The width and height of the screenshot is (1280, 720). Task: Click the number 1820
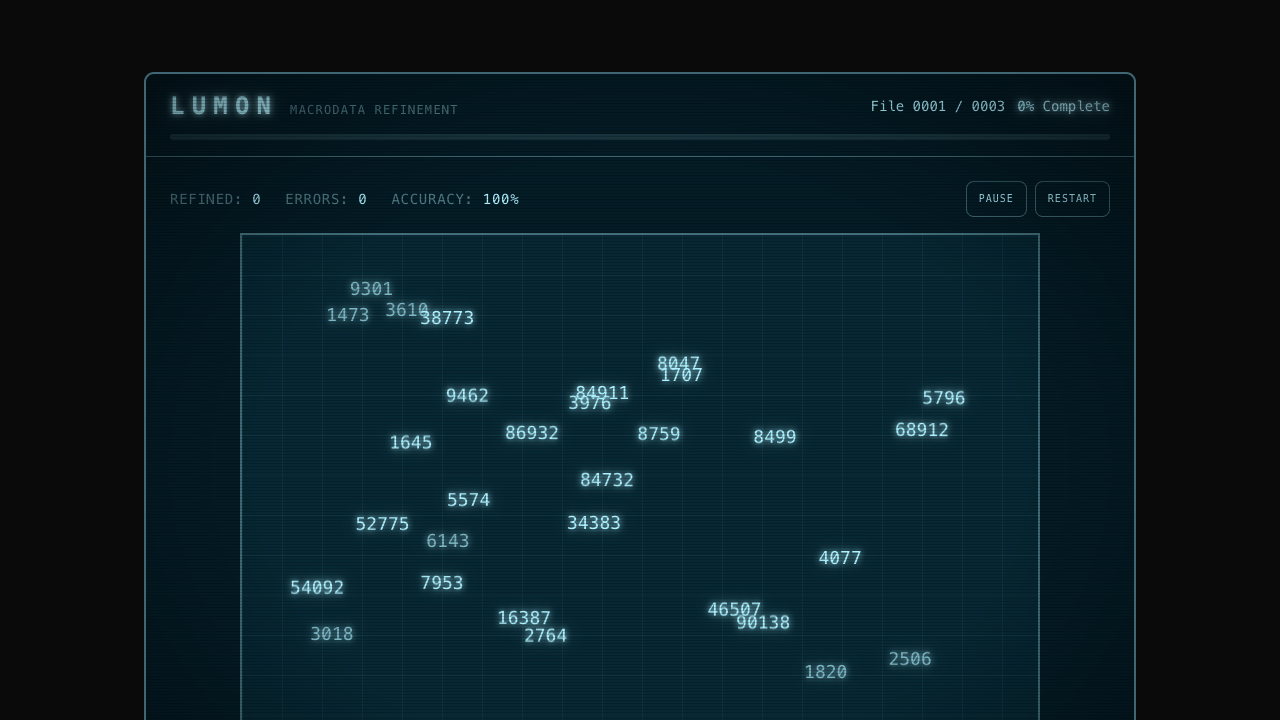pyautogui.click(x=826, y=672)
